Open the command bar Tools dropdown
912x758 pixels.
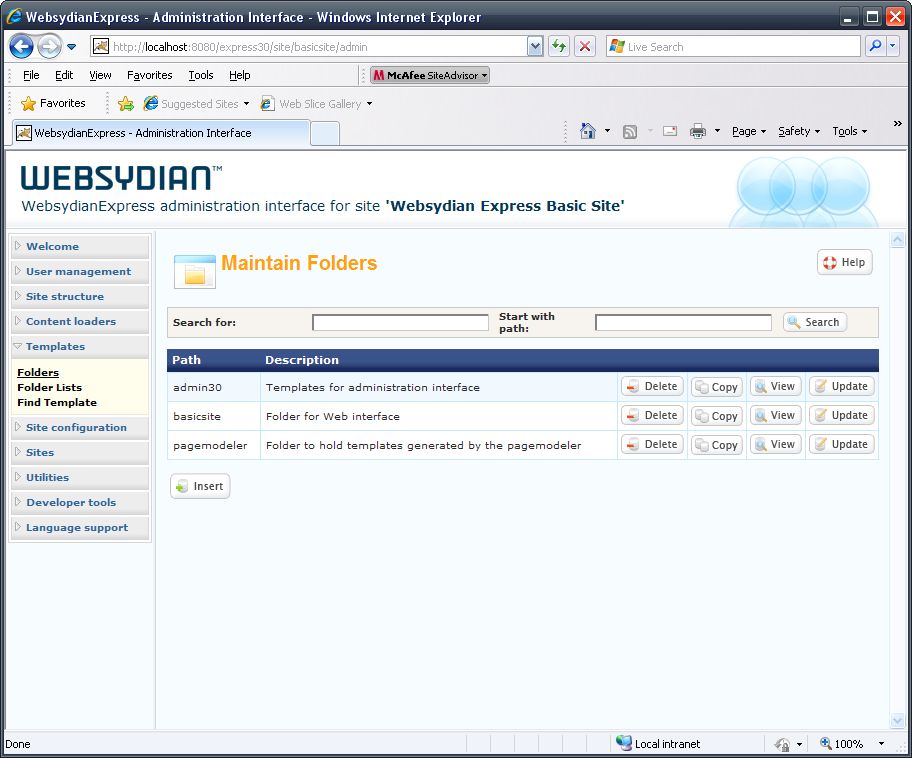[x=849, y=131]
